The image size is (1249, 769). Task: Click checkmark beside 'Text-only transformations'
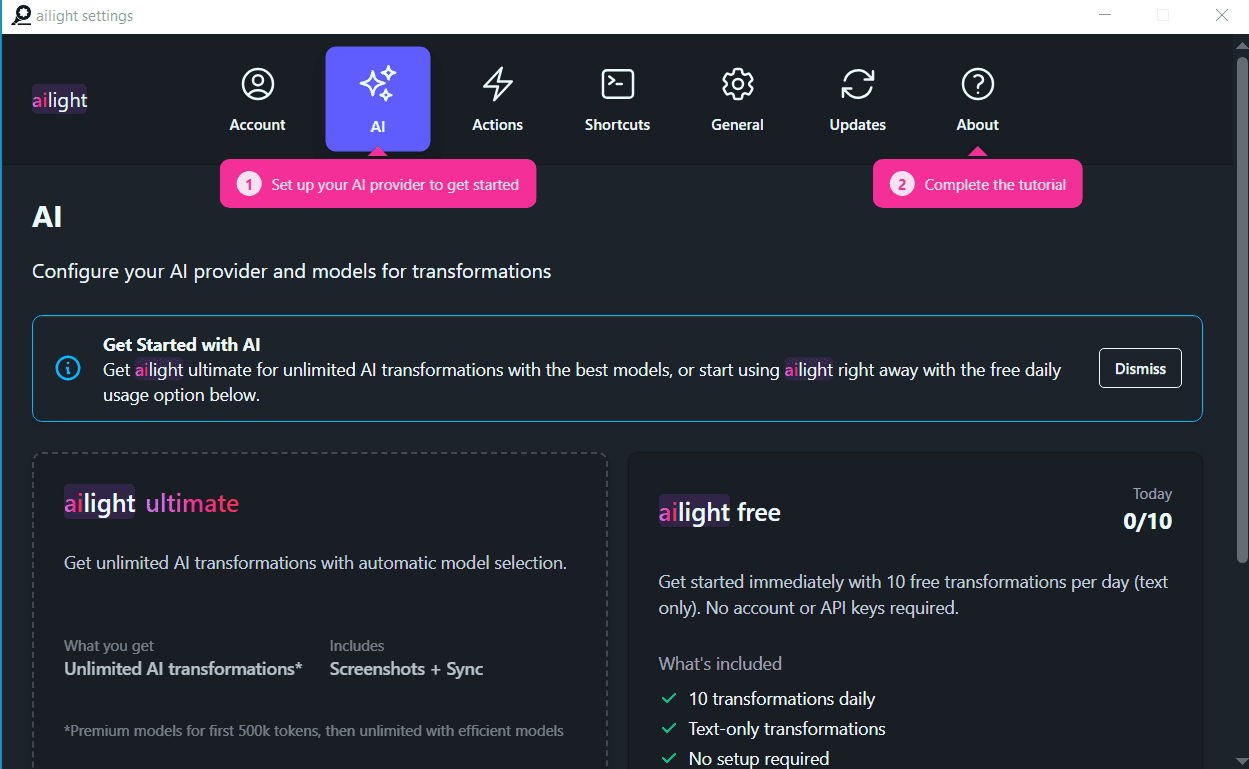coord(669,729)
